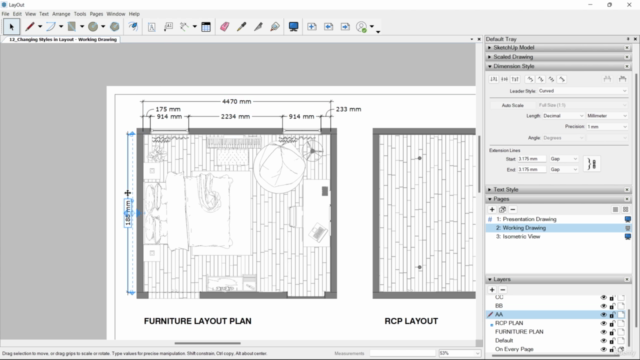Lock the RCP PLAN layer
Screen dimensions: 640x360
click(x=612, y=323)
